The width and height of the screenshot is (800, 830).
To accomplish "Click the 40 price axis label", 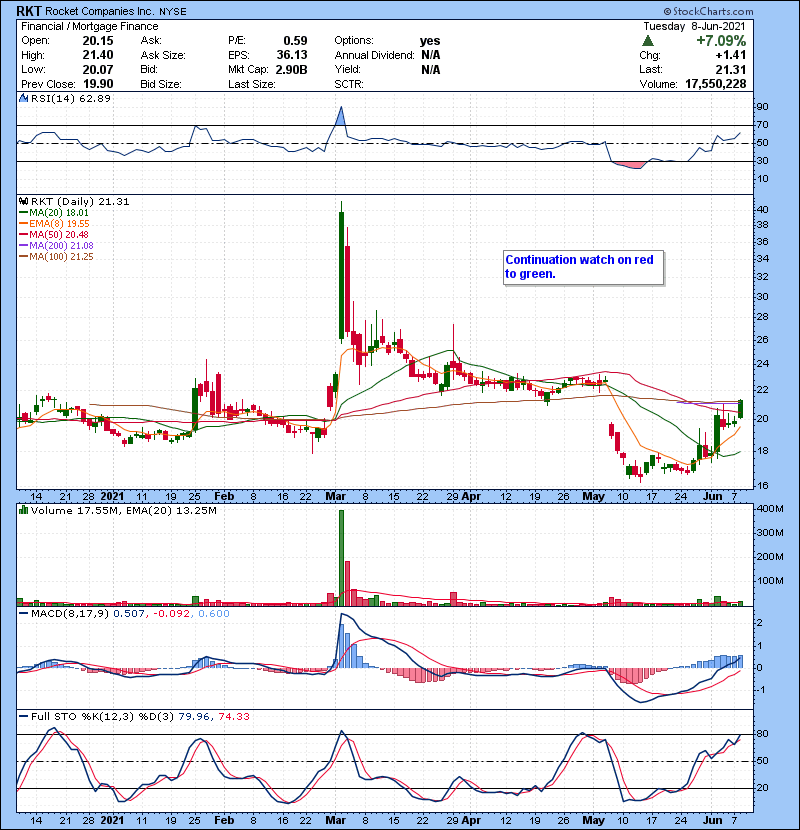I will point(762,209).
